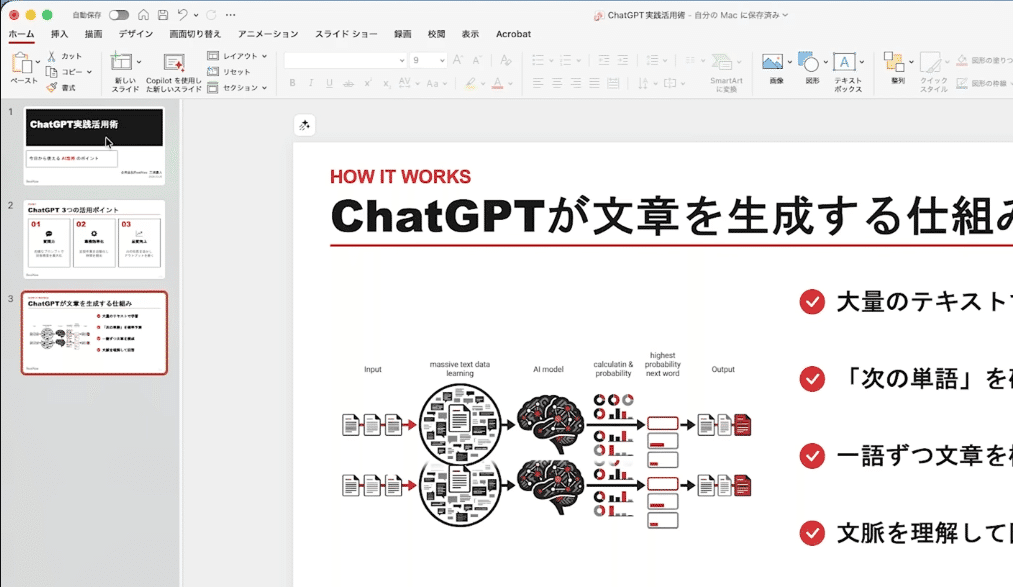Click the Reset (リセット) slide icon
The image size is (1013, 587).
pos(213,72)
